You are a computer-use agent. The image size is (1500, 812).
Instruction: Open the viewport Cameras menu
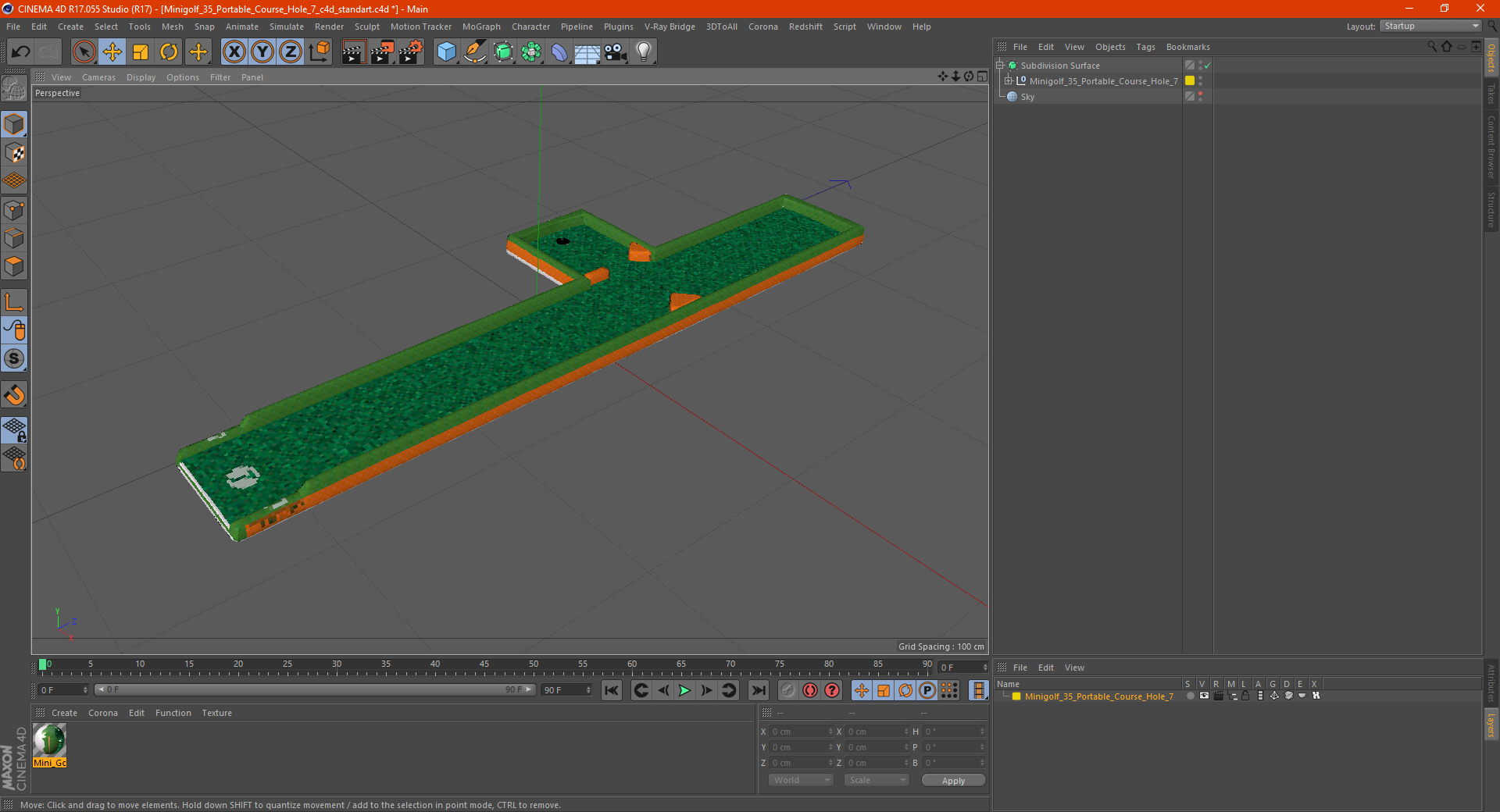click(x=98, y=77)
